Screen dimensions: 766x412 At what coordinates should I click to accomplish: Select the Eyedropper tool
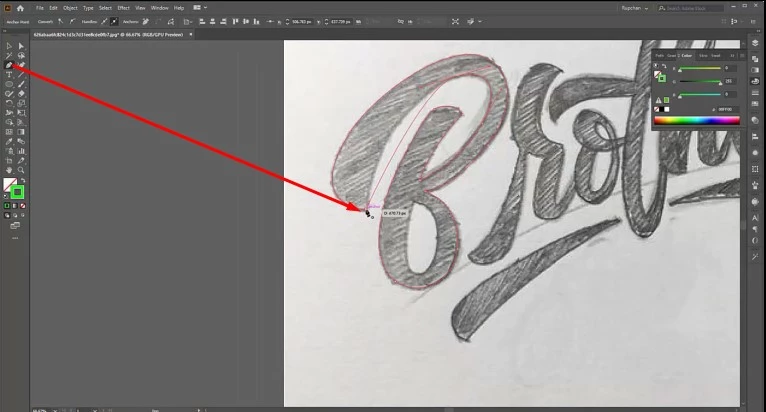point(9,141)
